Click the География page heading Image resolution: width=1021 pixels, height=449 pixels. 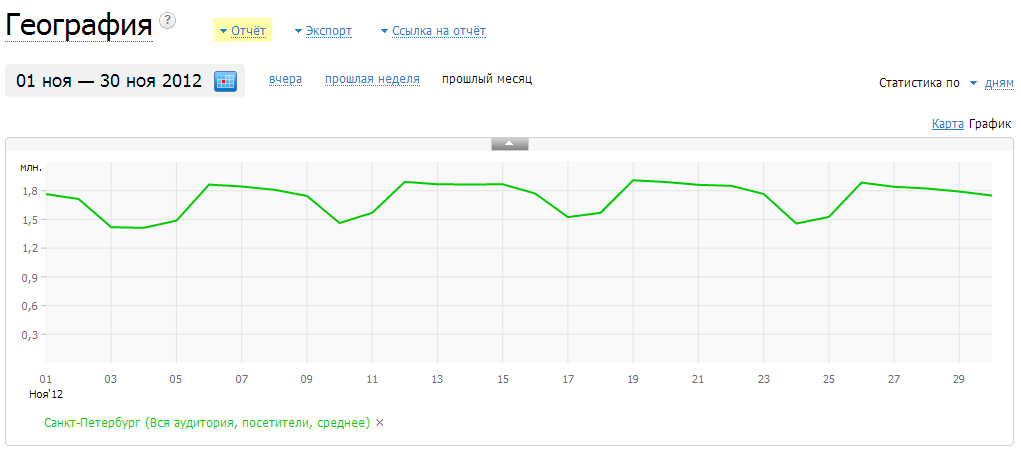79,26
